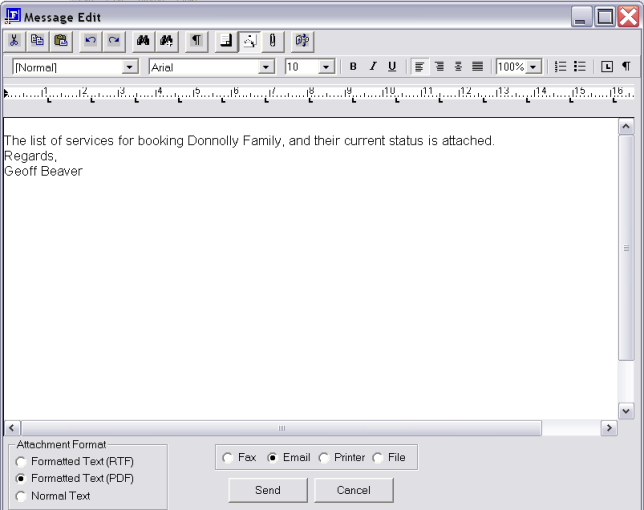Click the highlighted ruler-display toolbar icon

click(x=250, y=41)
